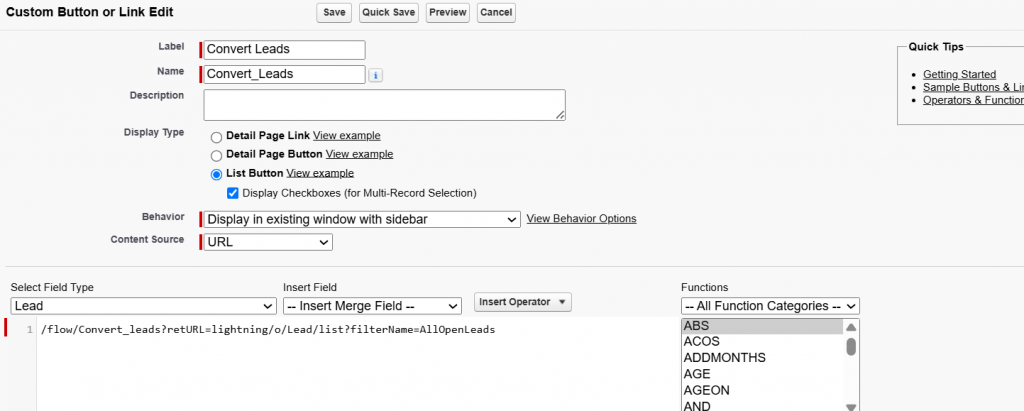1024x411 pixels.
Task: Select ADDMONTHS in the functions list
Action: click(x=724, y=358)
